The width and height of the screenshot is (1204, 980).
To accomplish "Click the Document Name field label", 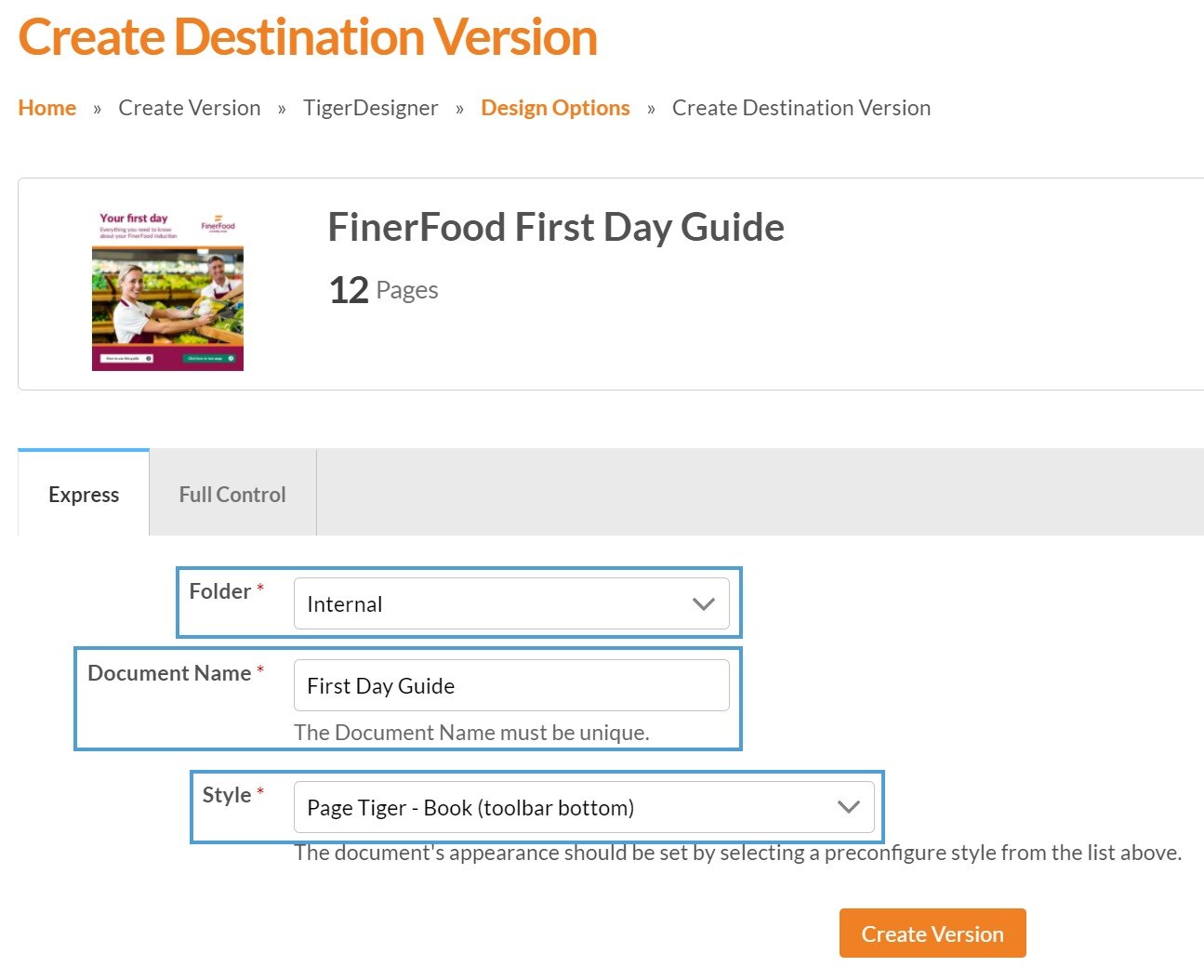I will pos(169,673).
